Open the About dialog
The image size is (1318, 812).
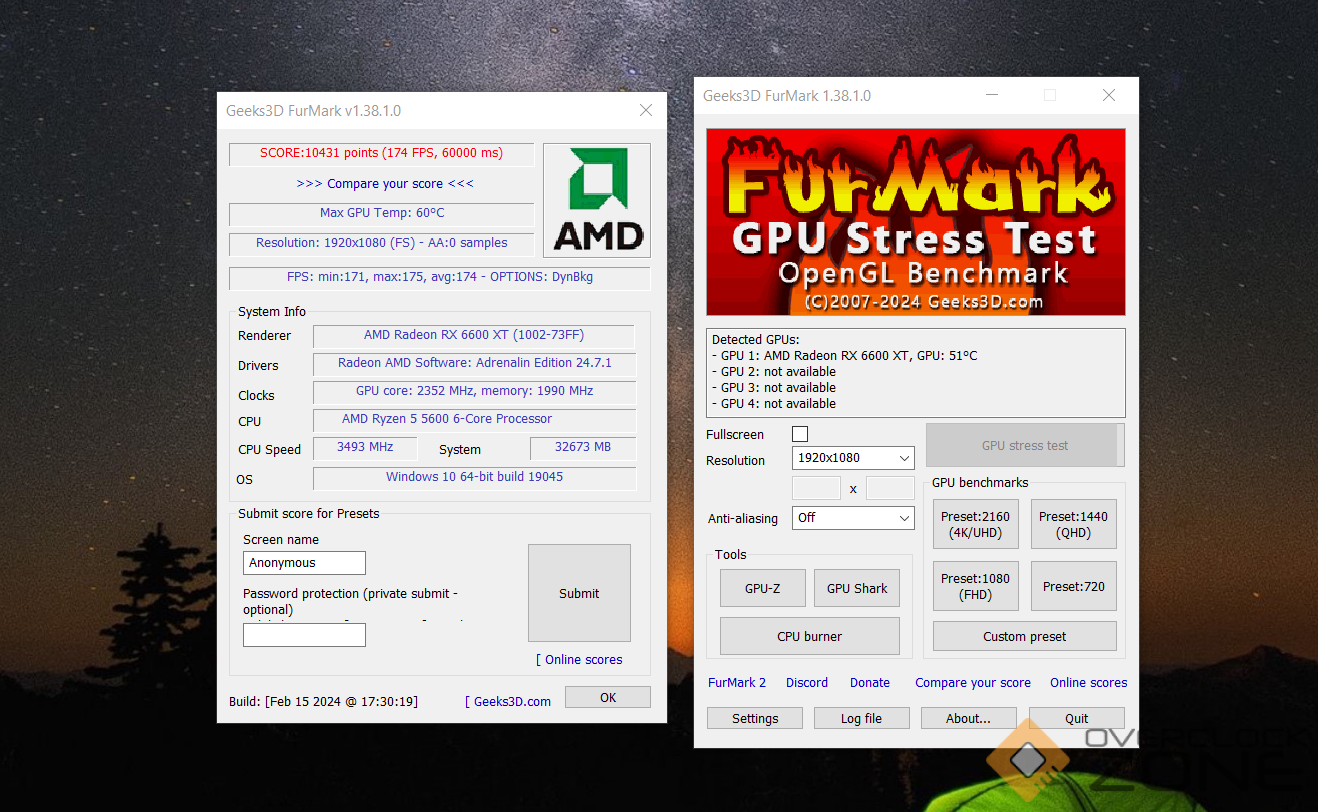968,718
